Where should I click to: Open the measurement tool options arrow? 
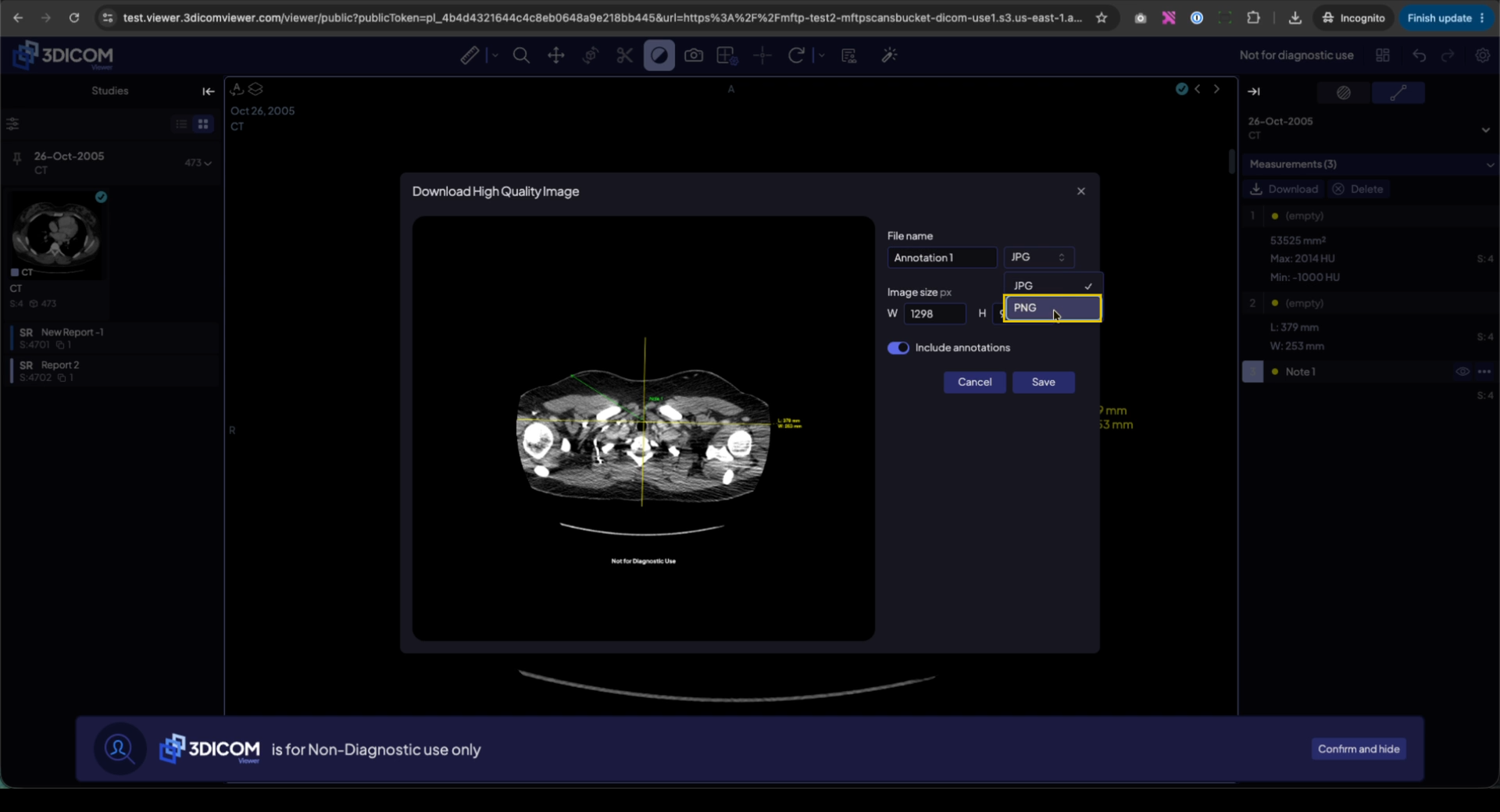494,55
